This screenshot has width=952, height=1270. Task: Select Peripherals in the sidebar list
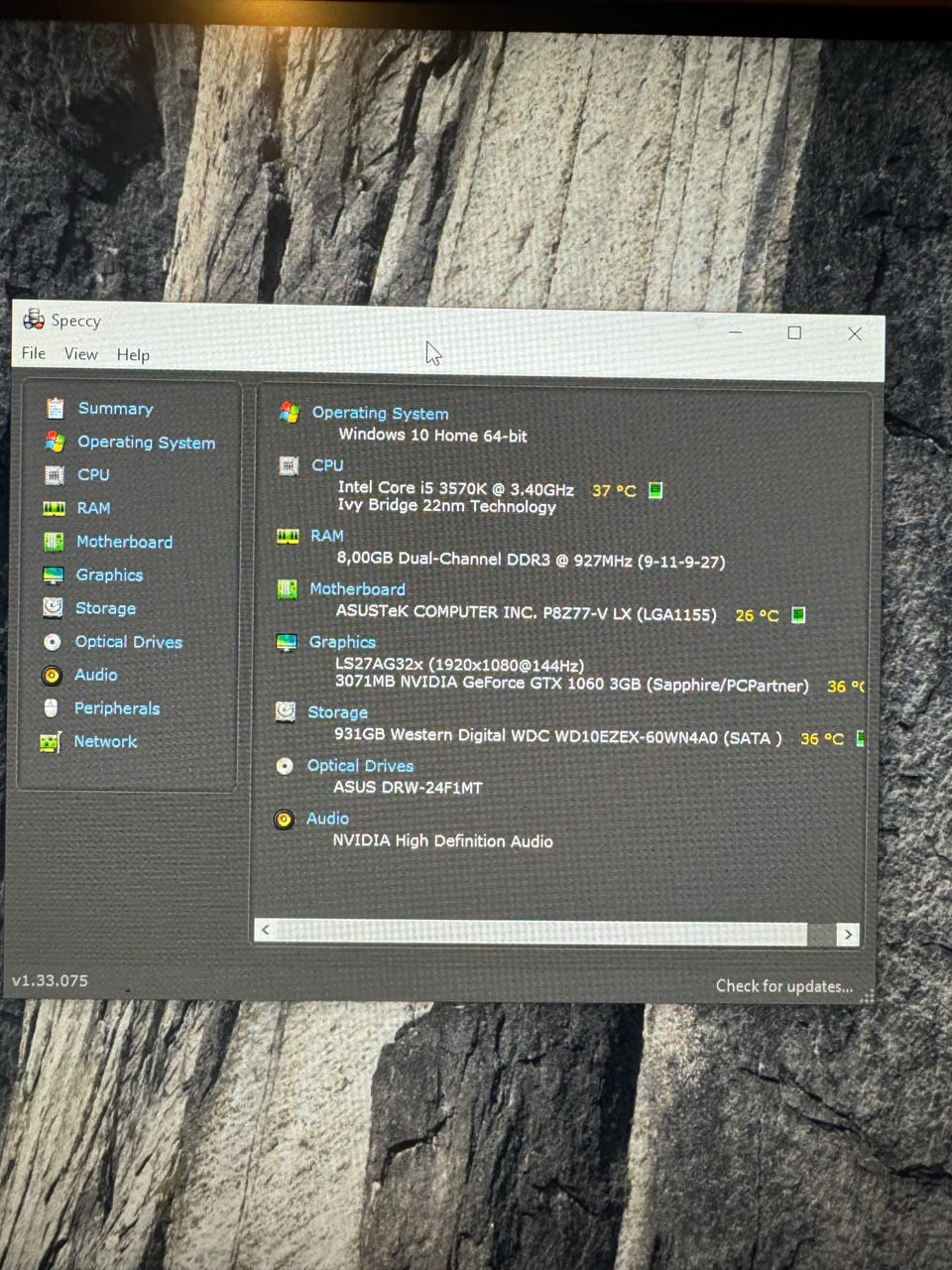pos(117,708)
